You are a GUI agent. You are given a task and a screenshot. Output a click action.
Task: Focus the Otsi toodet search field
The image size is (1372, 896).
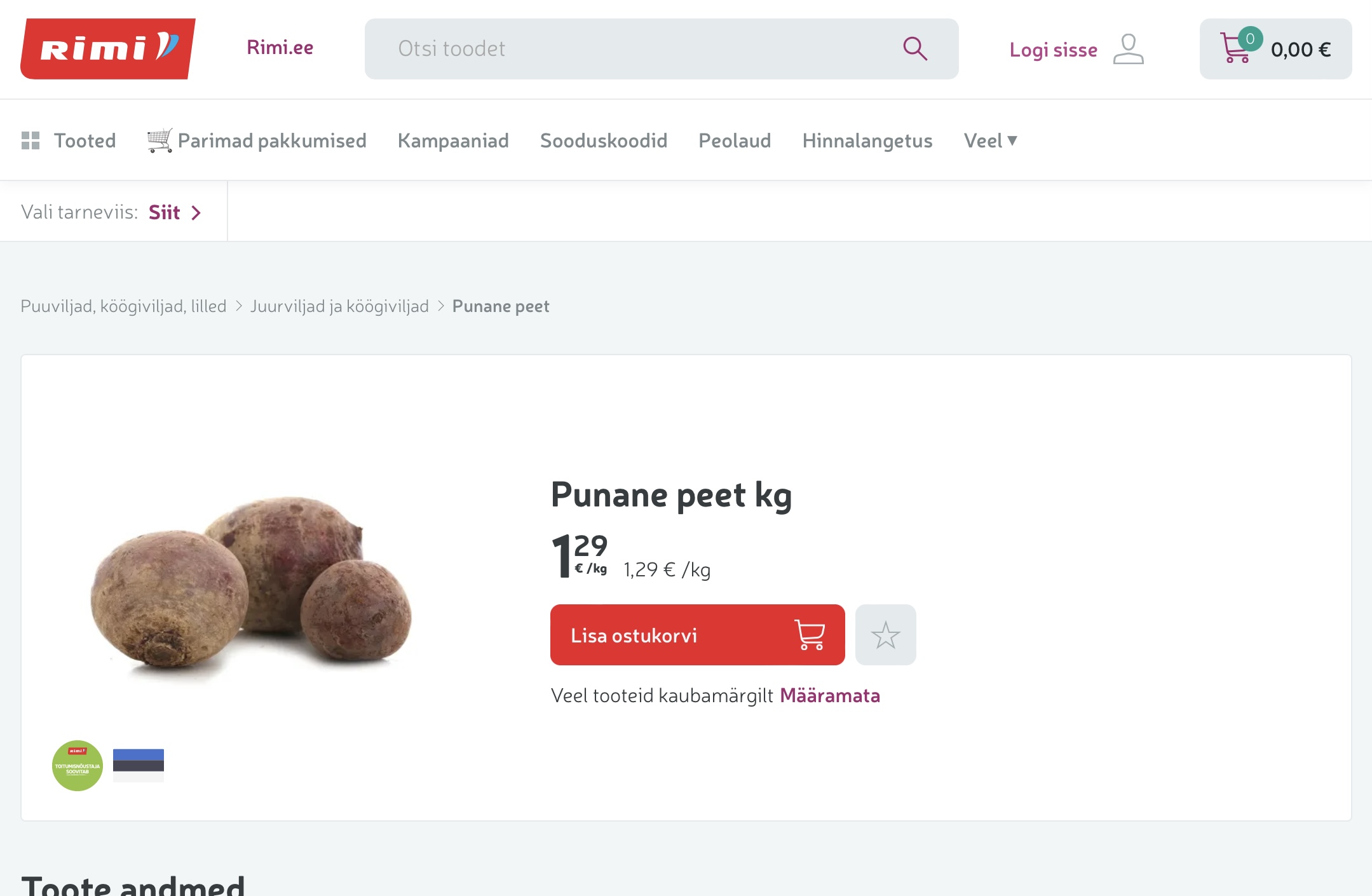[661, 49]
